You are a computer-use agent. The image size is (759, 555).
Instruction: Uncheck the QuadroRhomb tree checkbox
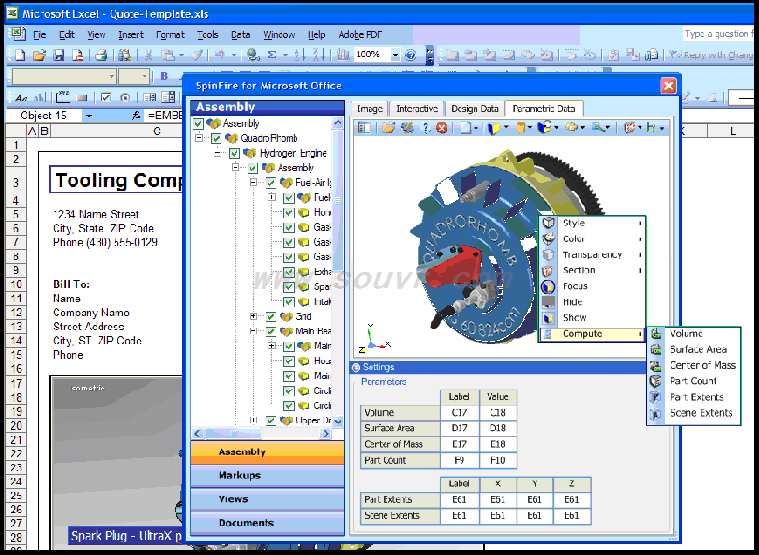pyautogui.click(x=217, y=138)
